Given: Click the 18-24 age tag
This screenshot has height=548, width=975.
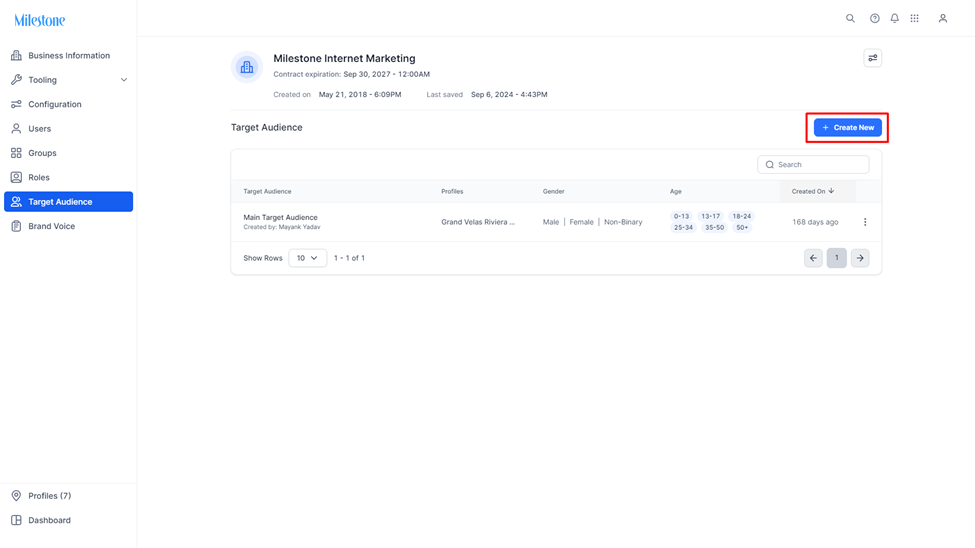Looking at the screenshot, I should [742, 216].
